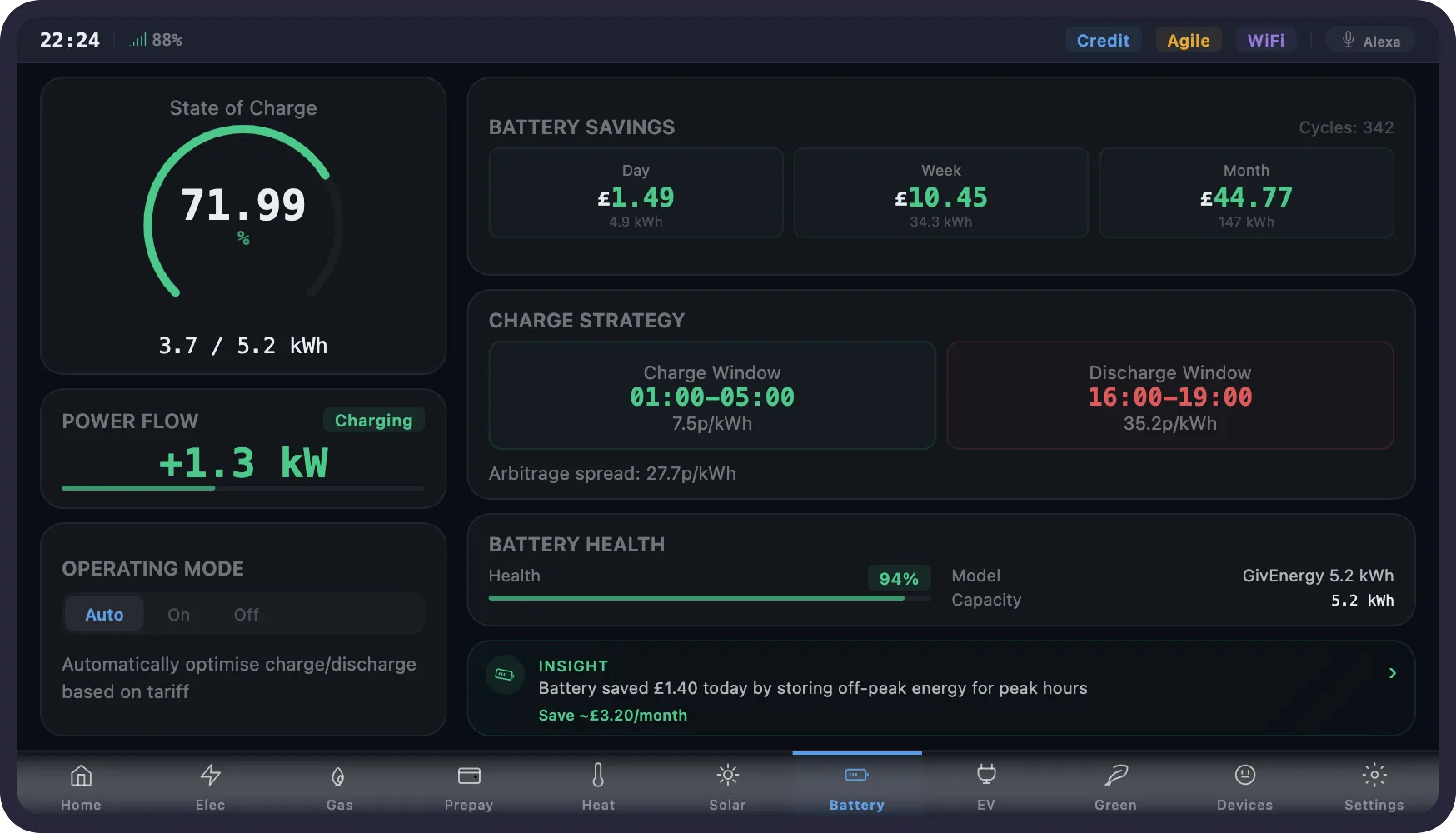
Task: Open the Green leaf icon
Action: 1115,784
